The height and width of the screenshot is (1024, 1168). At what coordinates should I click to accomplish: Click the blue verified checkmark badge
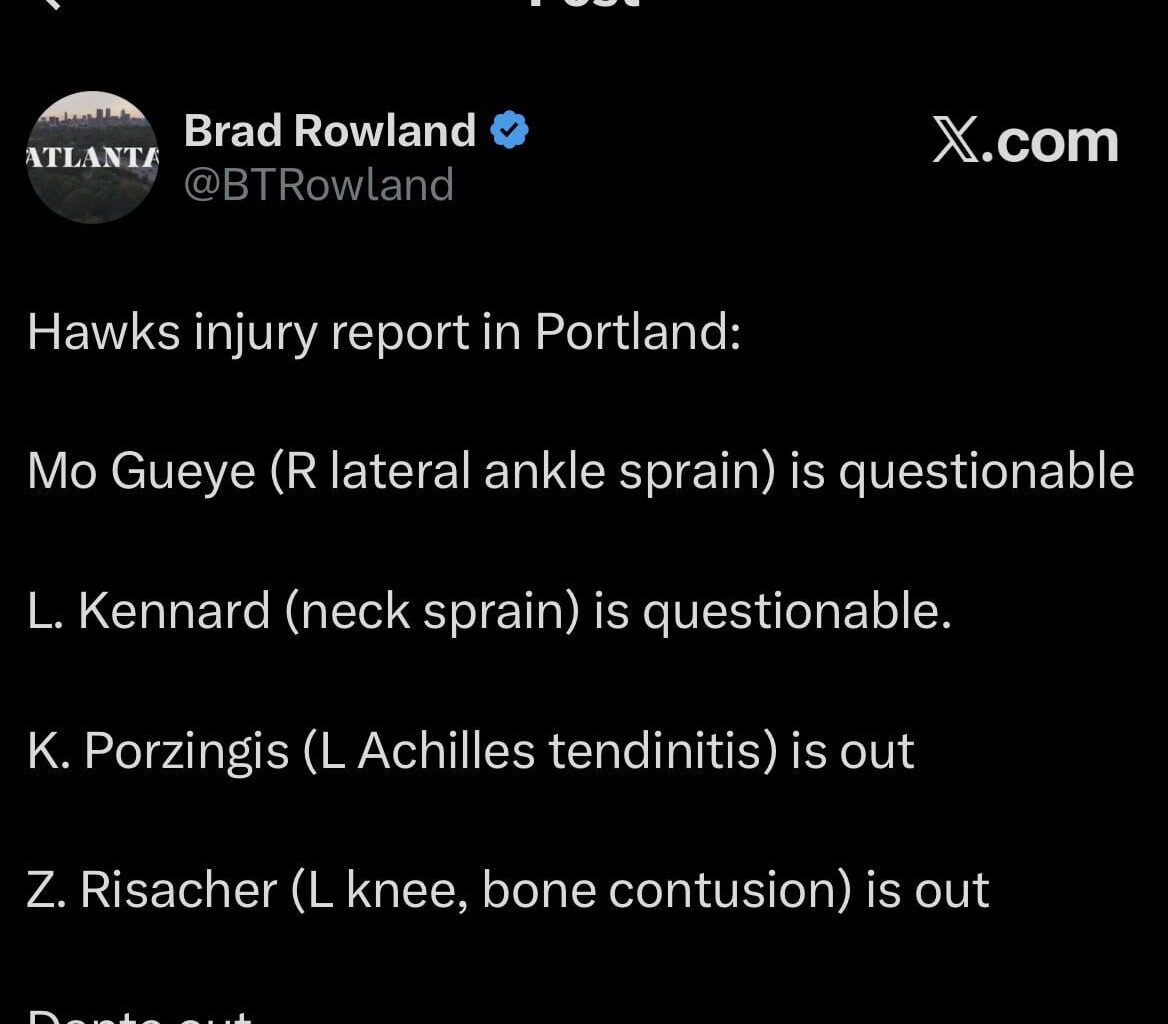pyautogui.click(x=511, y=132)
